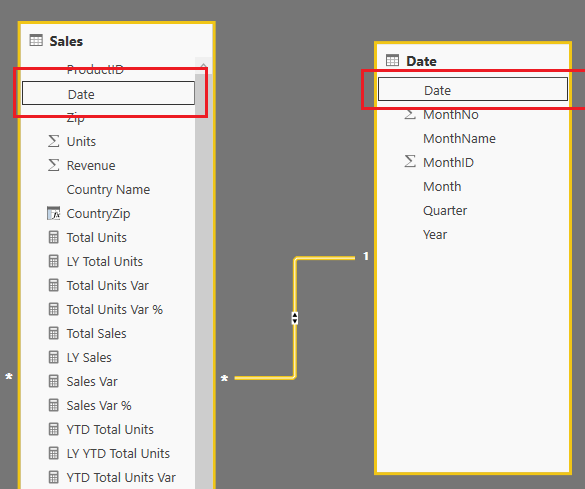This screenshot has height=489, width=585.
Task: Click the measure icon beside Sales Var %
Action: coord(54,405)
